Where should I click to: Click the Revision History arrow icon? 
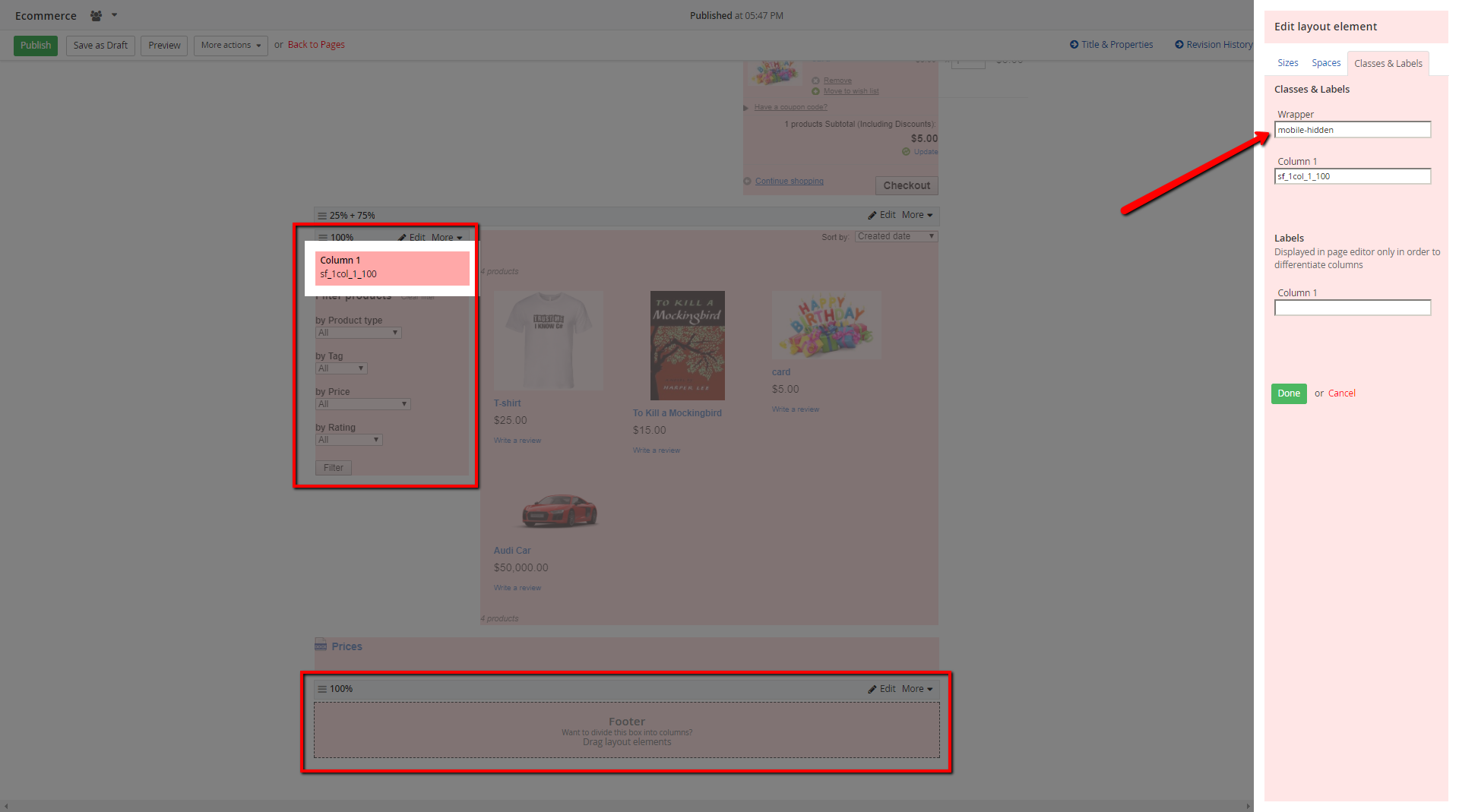pos(1179,45)
